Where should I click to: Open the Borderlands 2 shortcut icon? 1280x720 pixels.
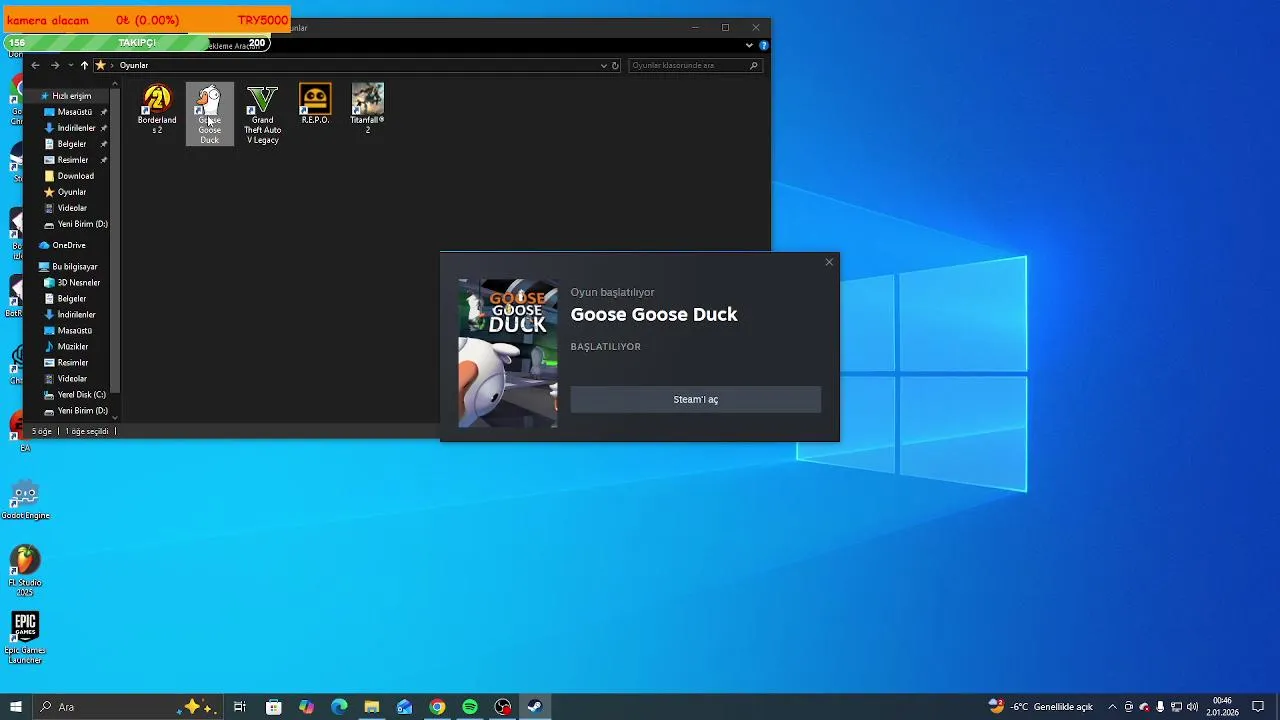157,109
